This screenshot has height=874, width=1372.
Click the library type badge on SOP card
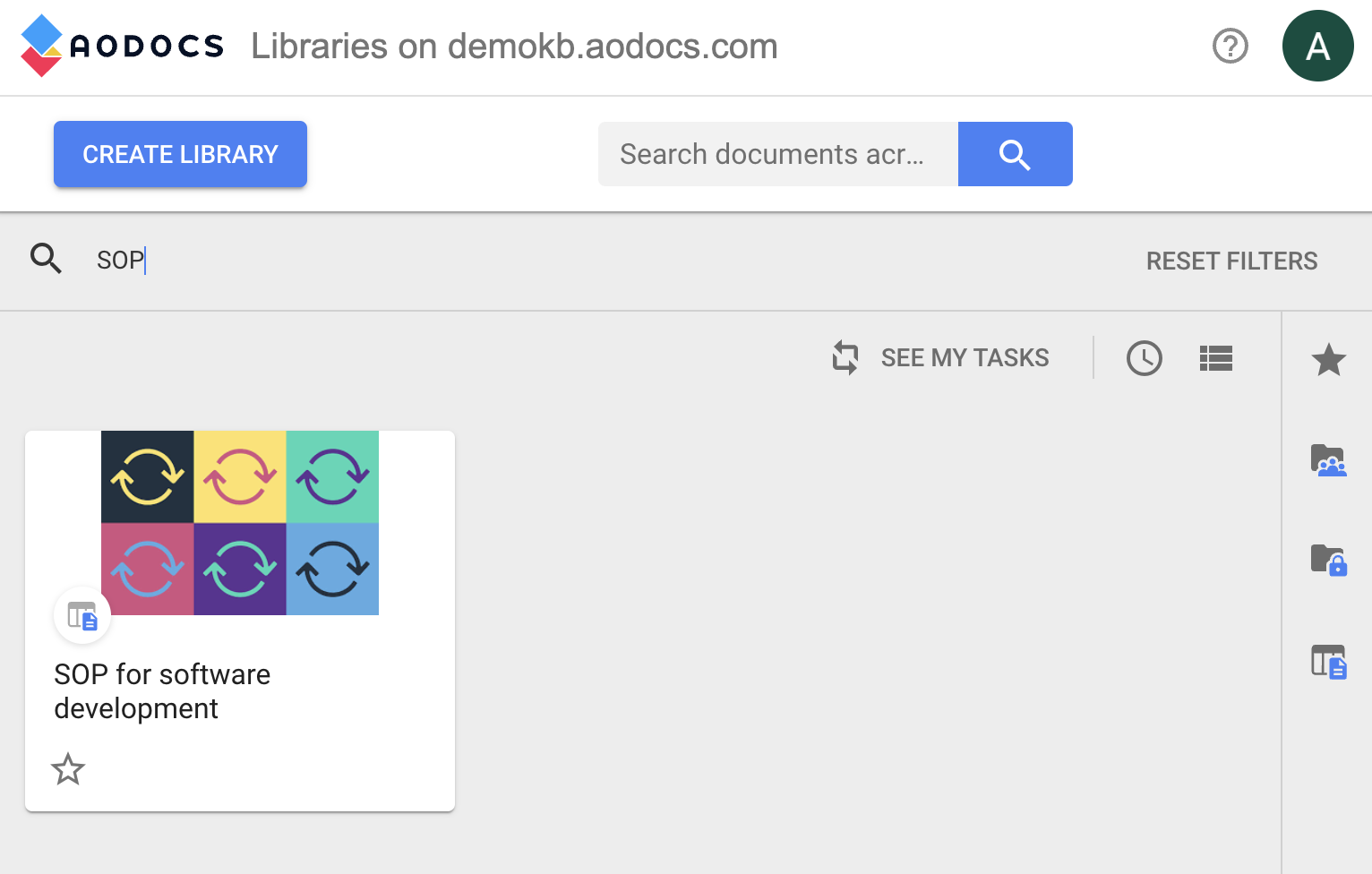click(82, 615)
